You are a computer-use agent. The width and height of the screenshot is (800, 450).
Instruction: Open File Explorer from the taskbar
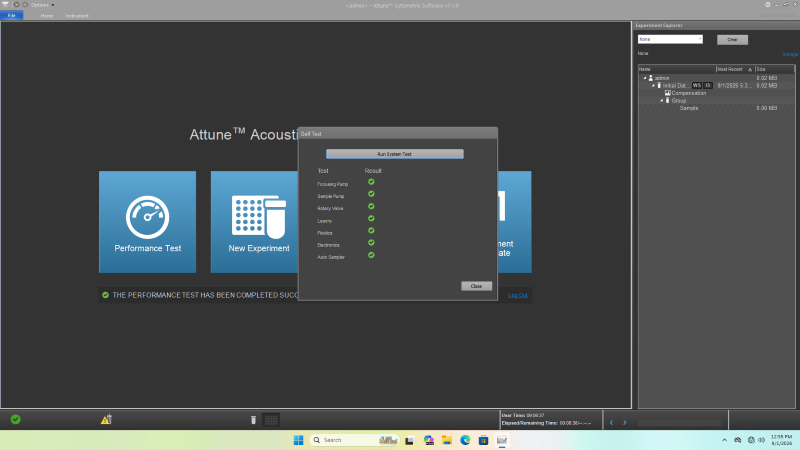pyautogui.click(x=447, y=440)
